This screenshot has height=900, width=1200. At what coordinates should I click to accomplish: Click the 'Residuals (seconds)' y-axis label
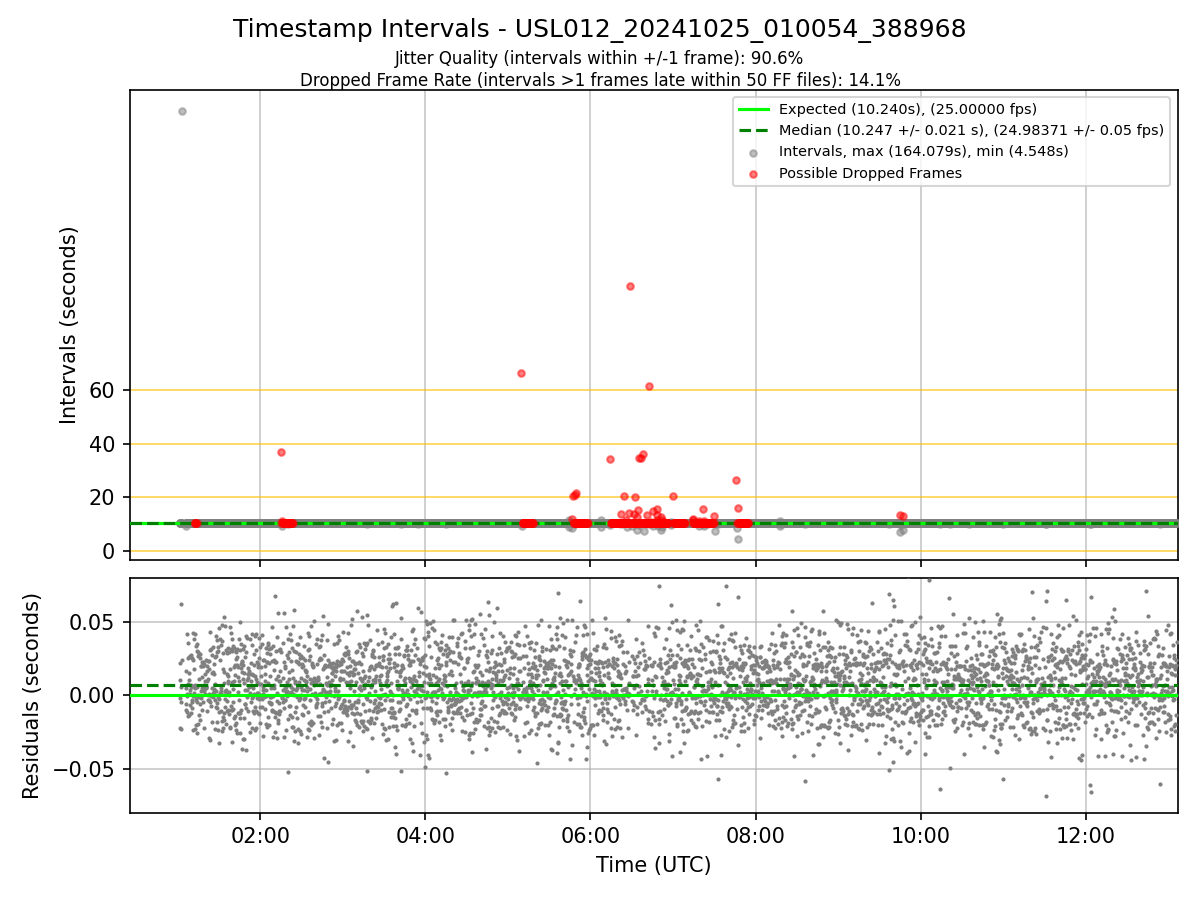32,695
